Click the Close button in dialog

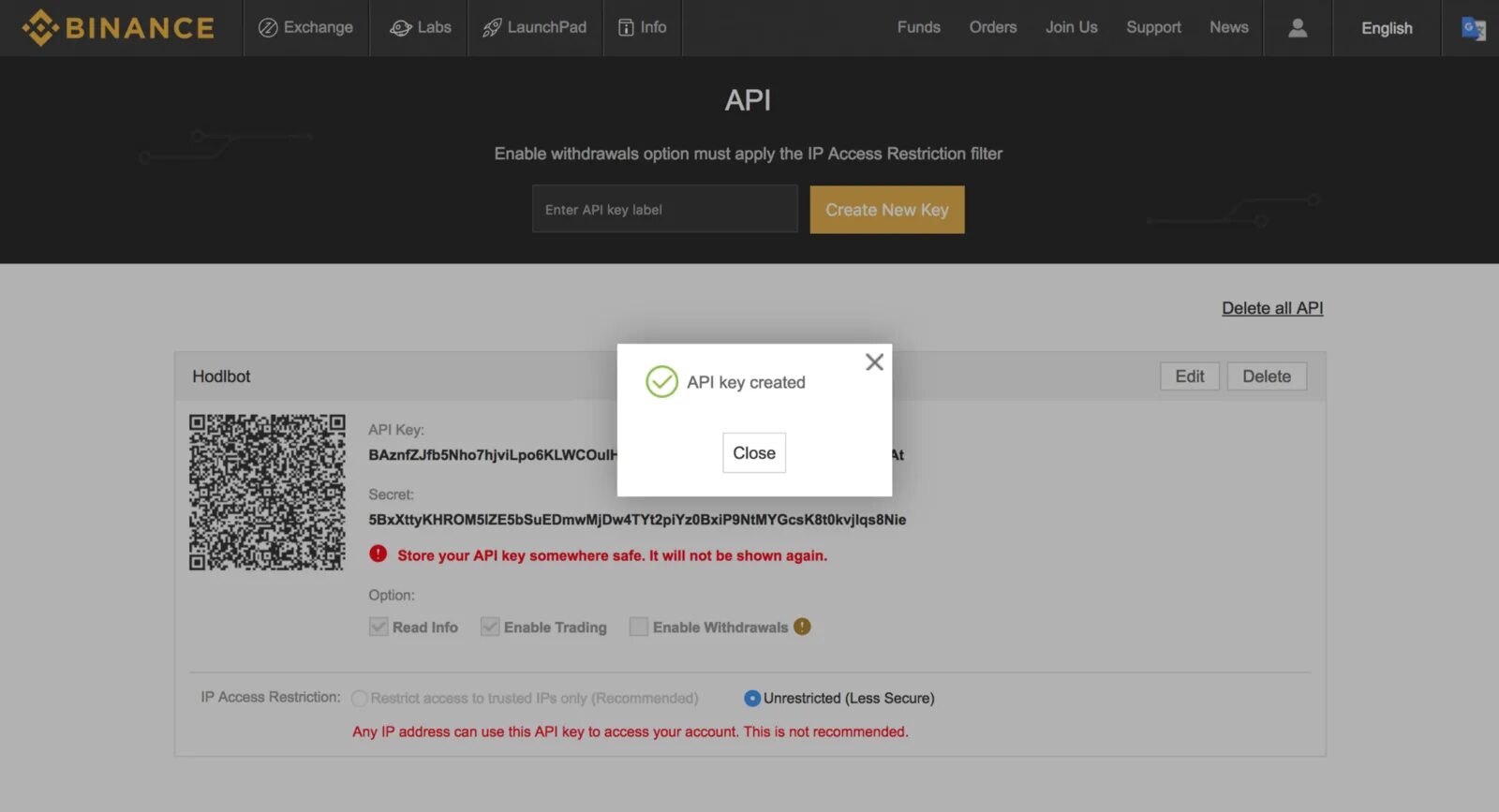tap(754, 452)
